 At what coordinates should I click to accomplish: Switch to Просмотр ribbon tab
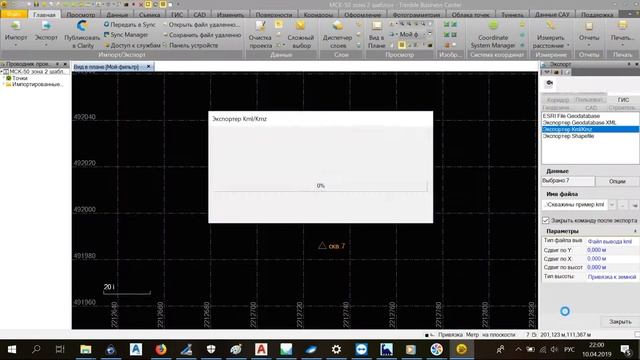pos(81,15)
